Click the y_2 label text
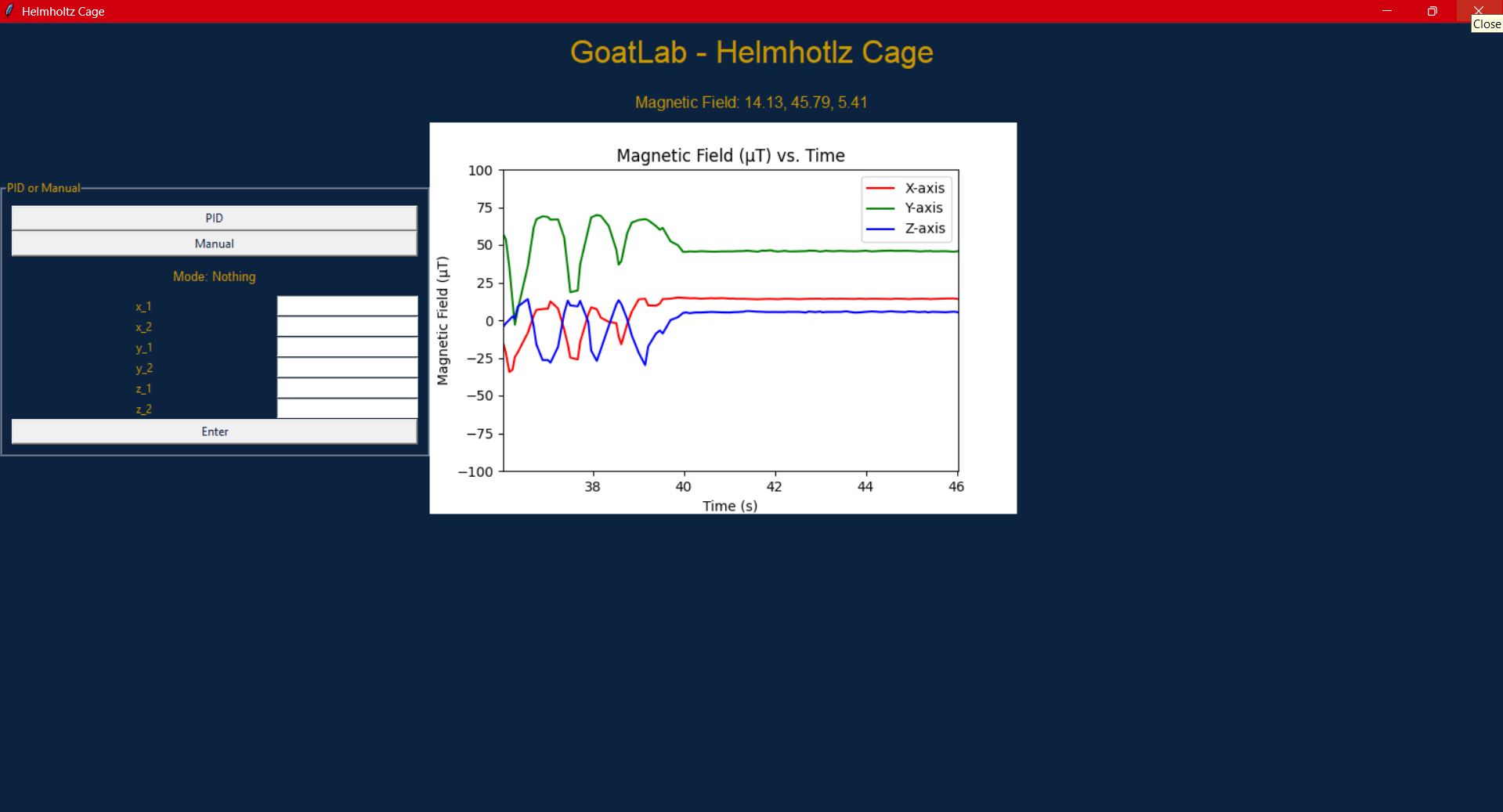Image resolution: width=1503 pixels, height=812 pixels. pos(143,368)
